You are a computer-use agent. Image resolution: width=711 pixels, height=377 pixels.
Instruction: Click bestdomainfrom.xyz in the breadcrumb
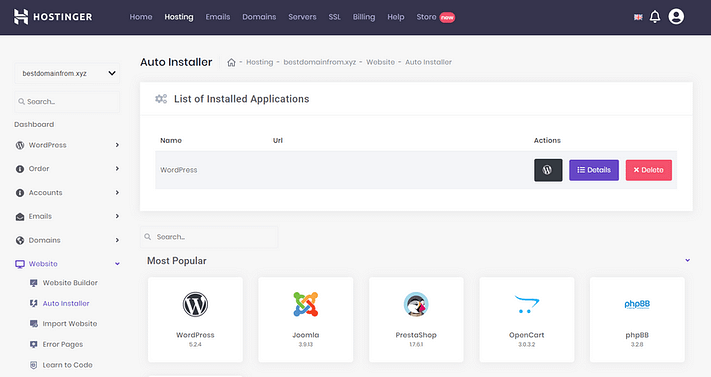click(320, 62)
